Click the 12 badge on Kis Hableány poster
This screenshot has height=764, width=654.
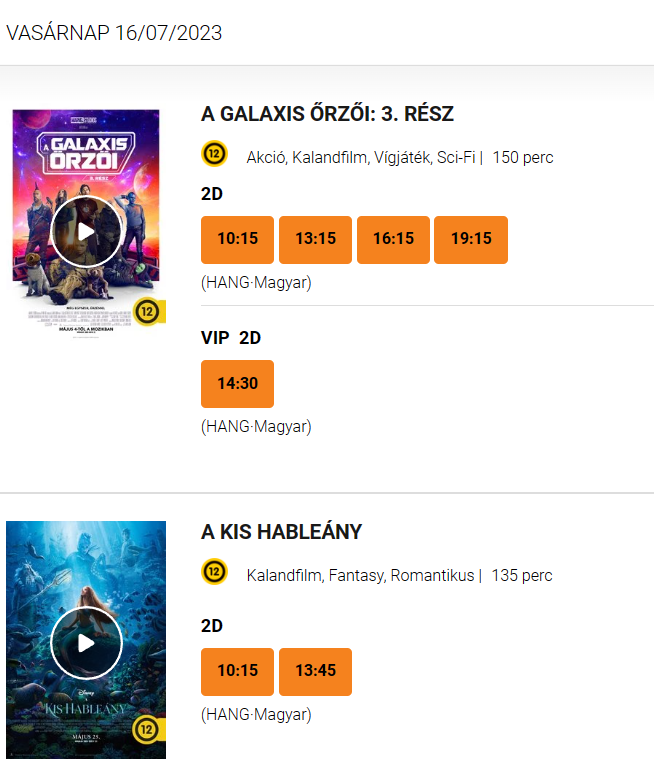[148, 729]
